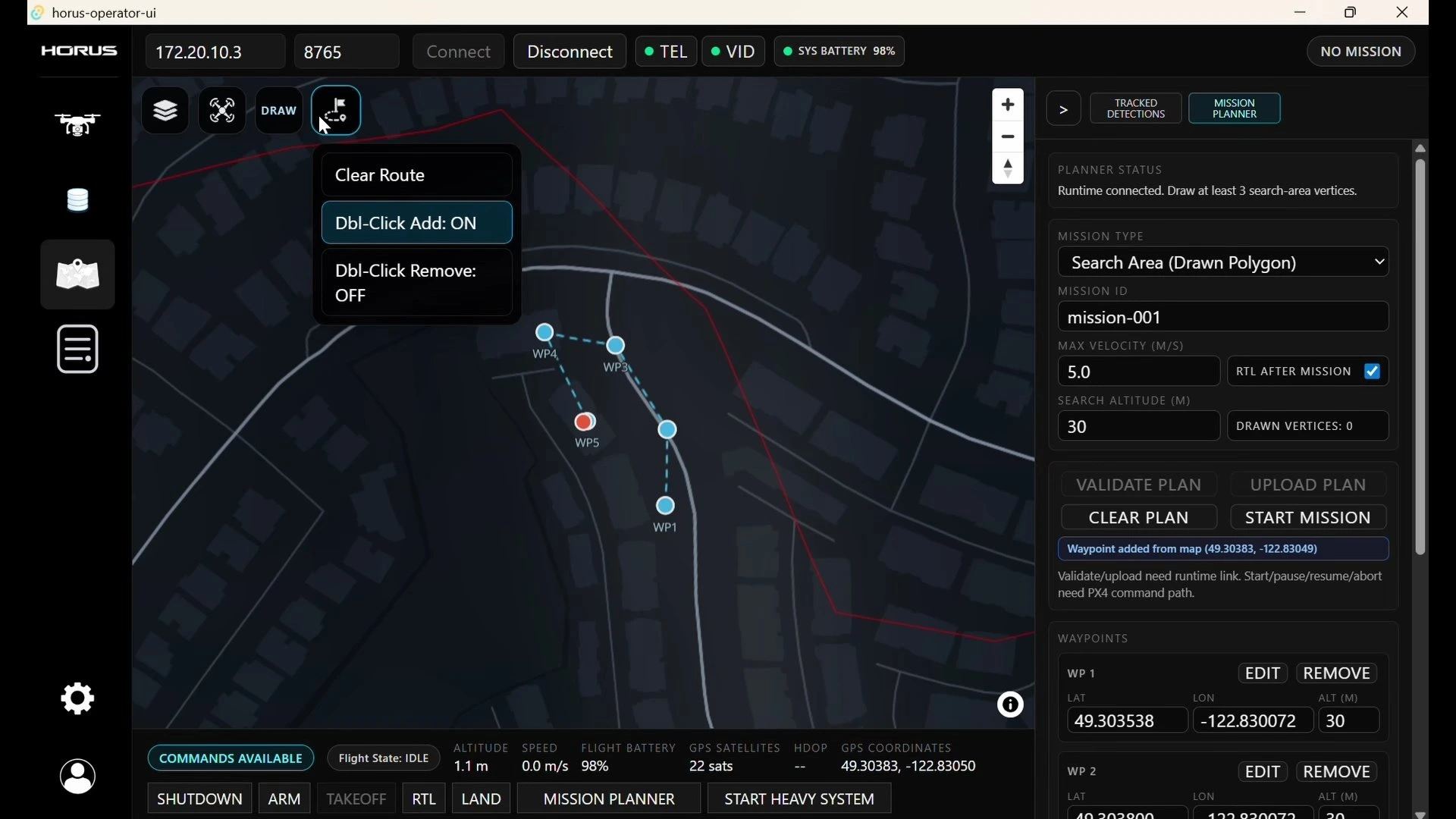Open the logs list sidebar icon
1456x819 pixels.
(77, 349)
